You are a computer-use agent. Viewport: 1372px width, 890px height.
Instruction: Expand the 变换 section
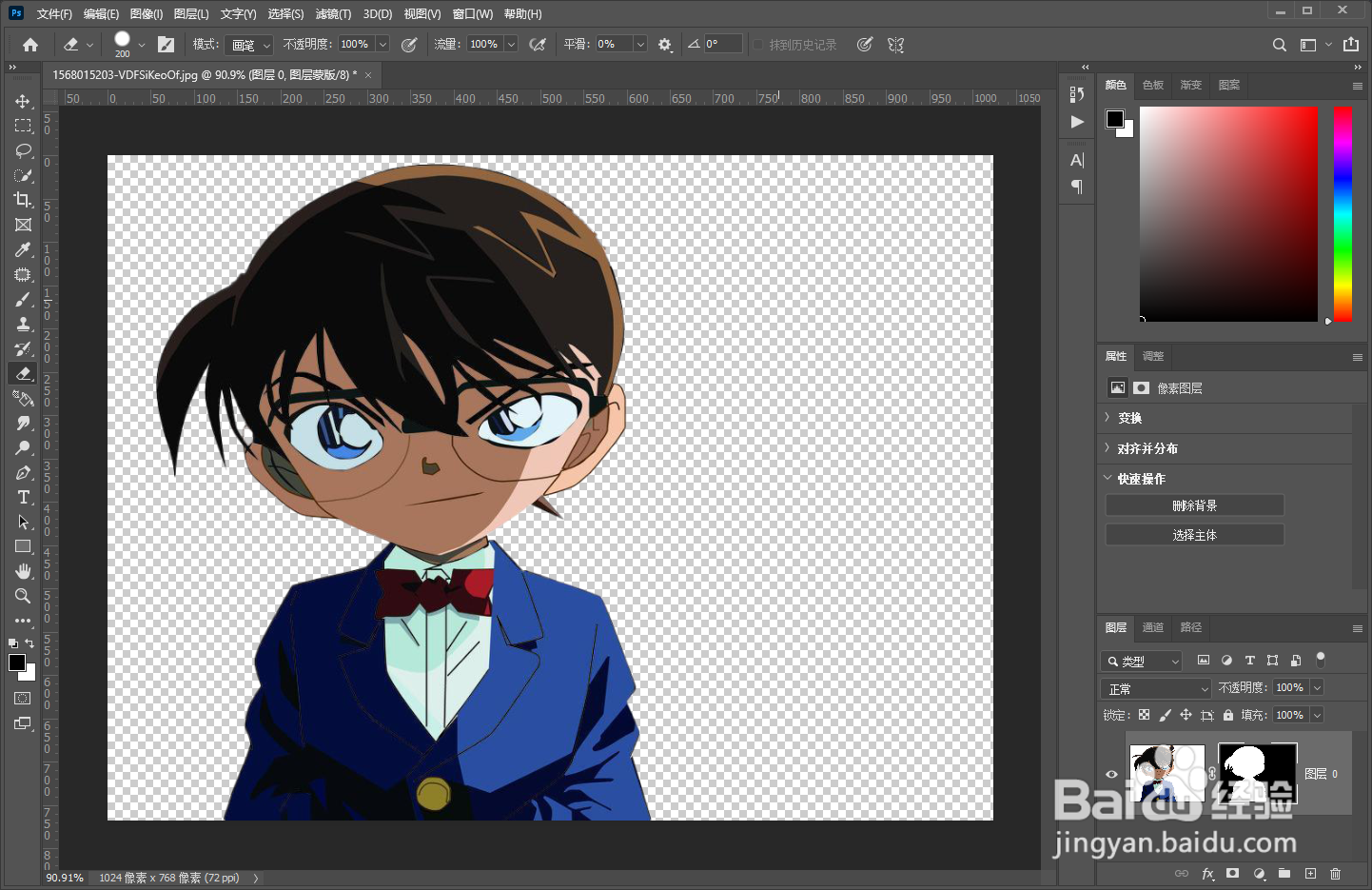[x=1107, y=418]
